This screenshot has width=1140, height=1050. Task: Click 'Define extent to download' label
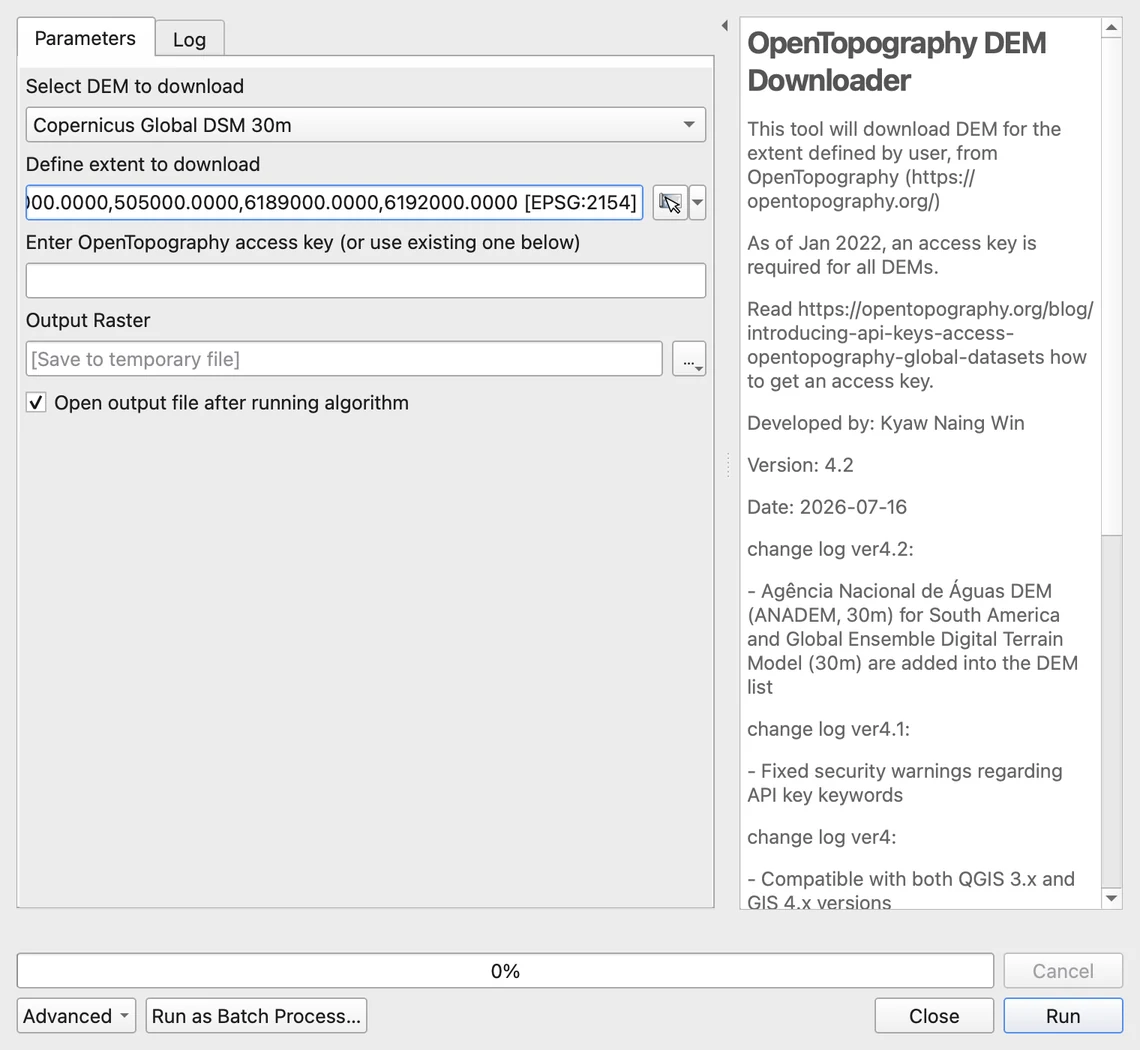coord(142,164)
